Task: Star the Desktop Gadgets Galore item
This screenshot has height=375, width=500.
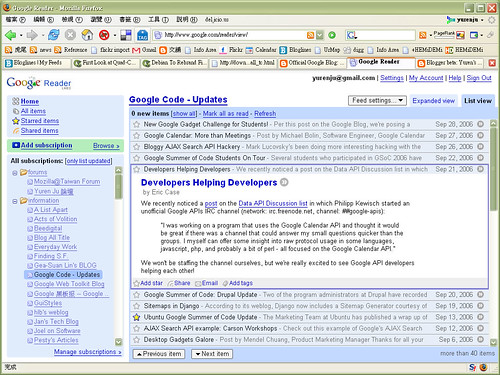Action: (x=136, y=340)
